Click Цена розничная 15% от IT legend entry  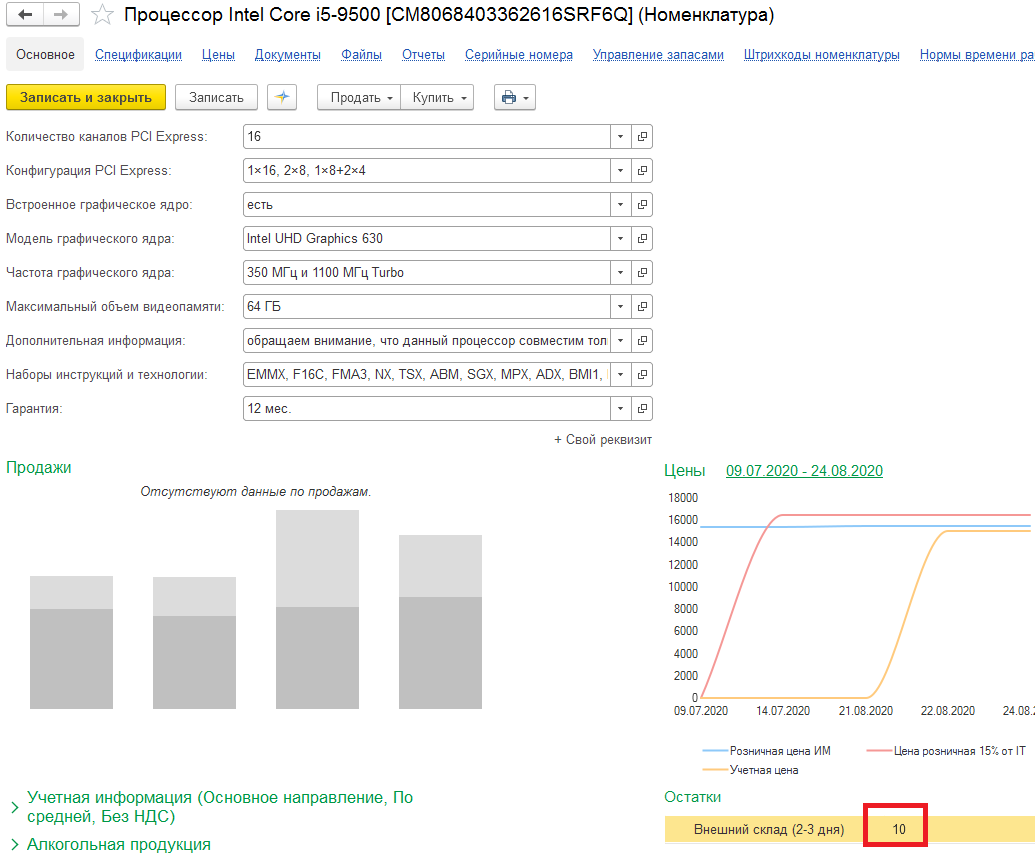[x=947, y=750]
